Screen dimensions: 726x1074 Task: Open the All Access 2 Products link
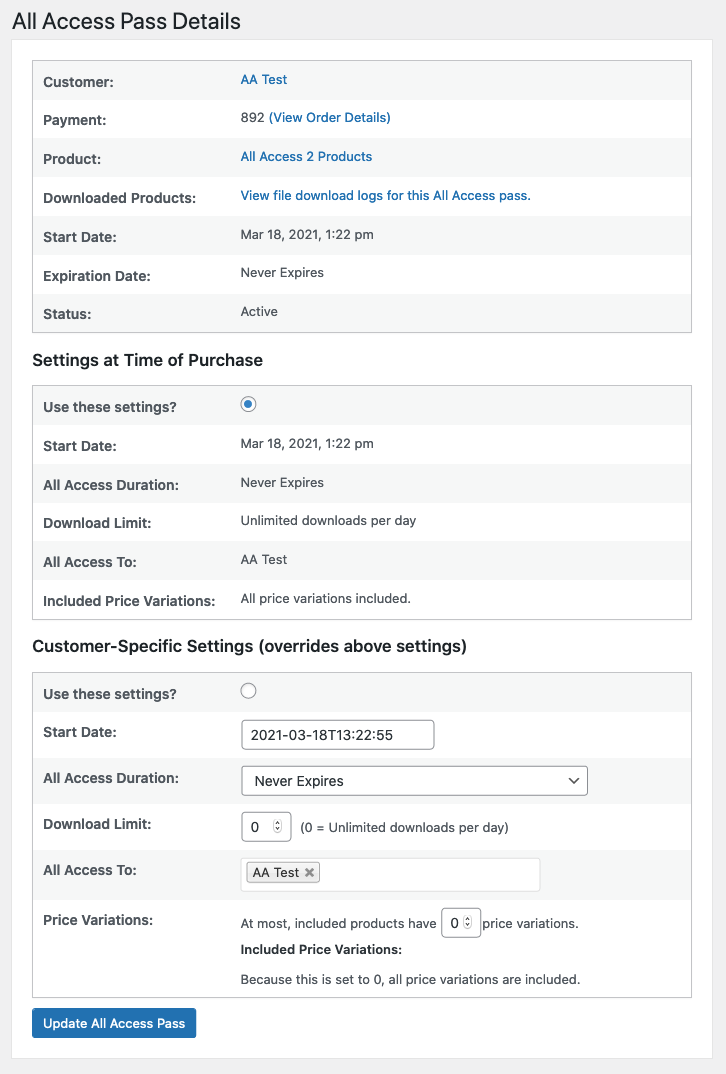306,157
